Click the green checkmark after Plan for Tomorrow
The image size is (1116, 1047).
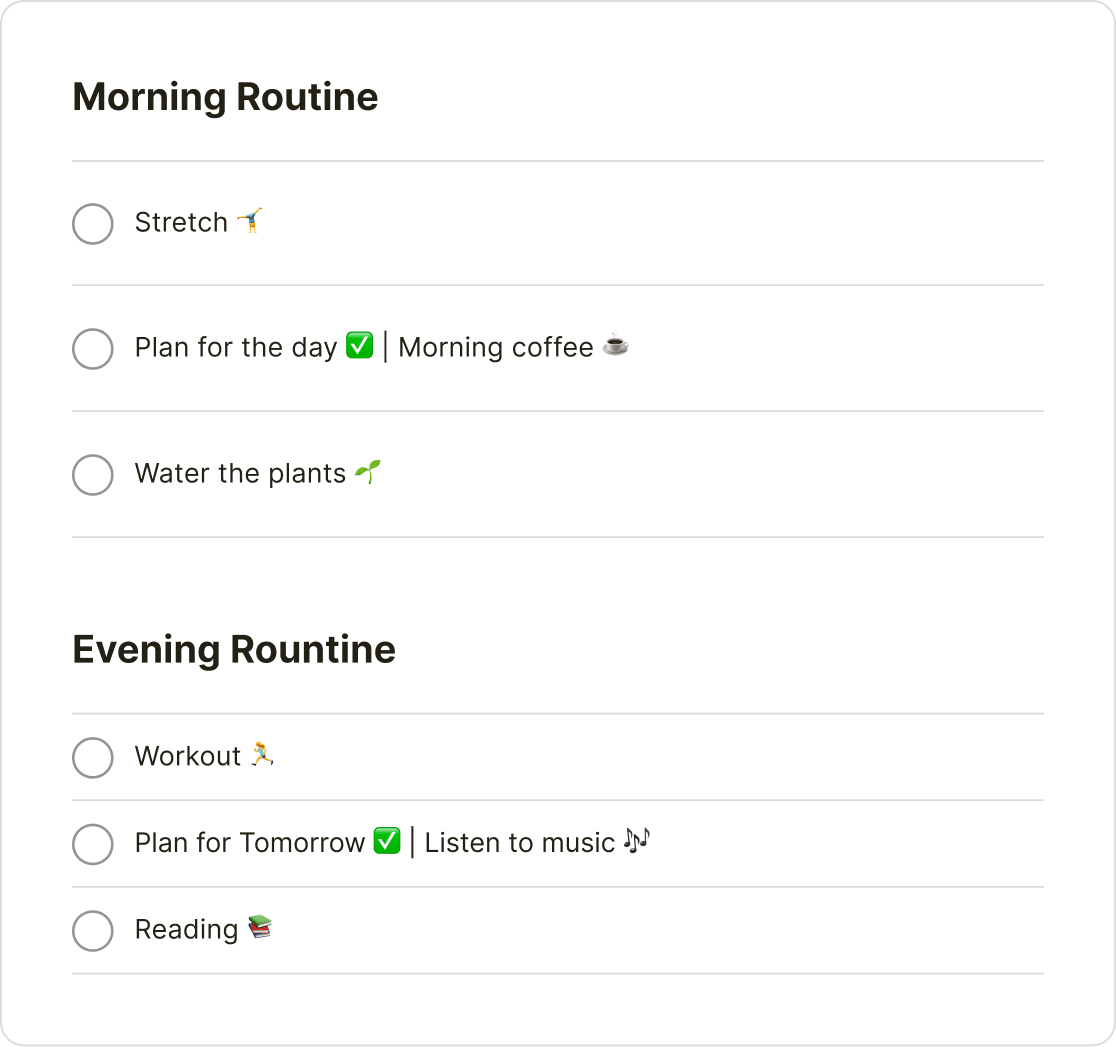(x=388, y=841)
